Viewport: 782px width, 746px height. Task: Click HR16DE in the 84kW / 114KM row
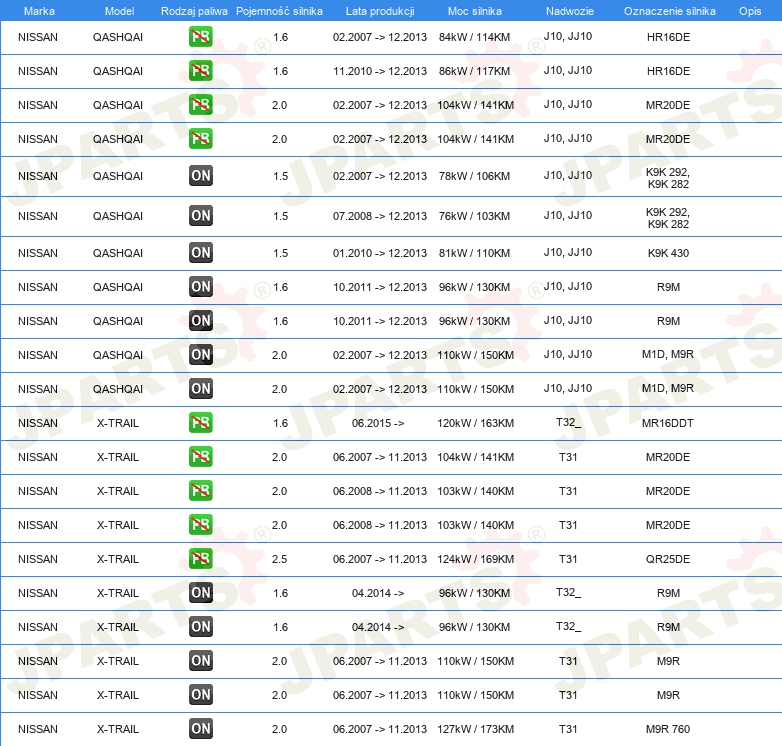[x=668, y=37]
